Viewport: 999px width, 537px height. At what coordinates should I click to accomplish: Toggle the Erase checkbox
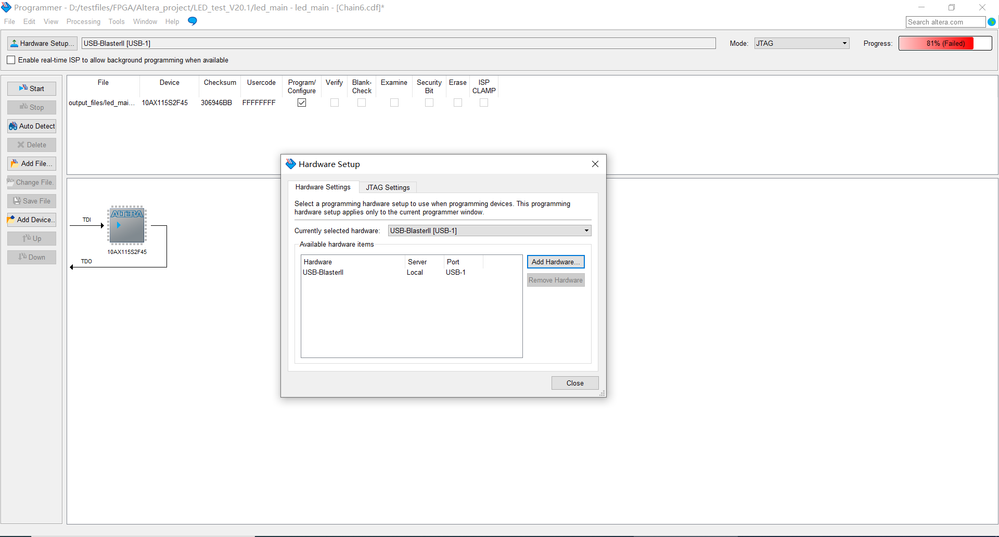[x=457, y=103]
